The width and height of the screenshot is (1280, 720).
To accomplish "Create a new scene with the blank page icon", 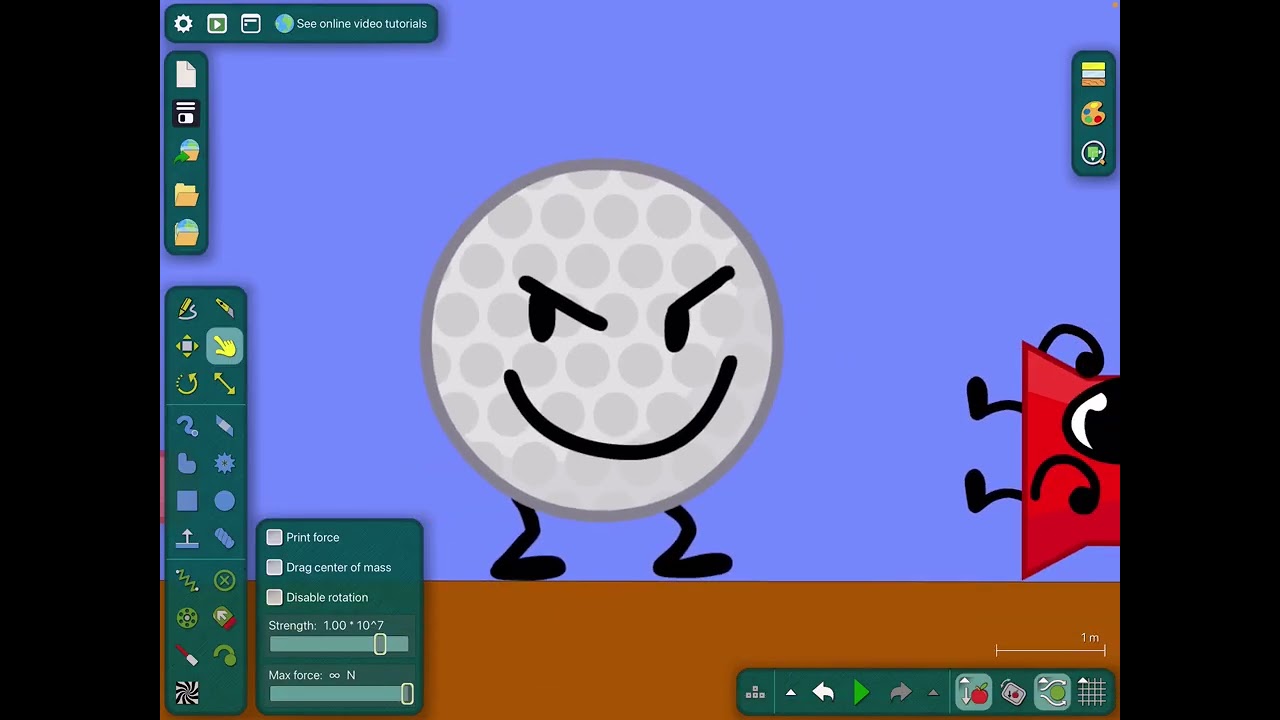I will click(187, 74).
